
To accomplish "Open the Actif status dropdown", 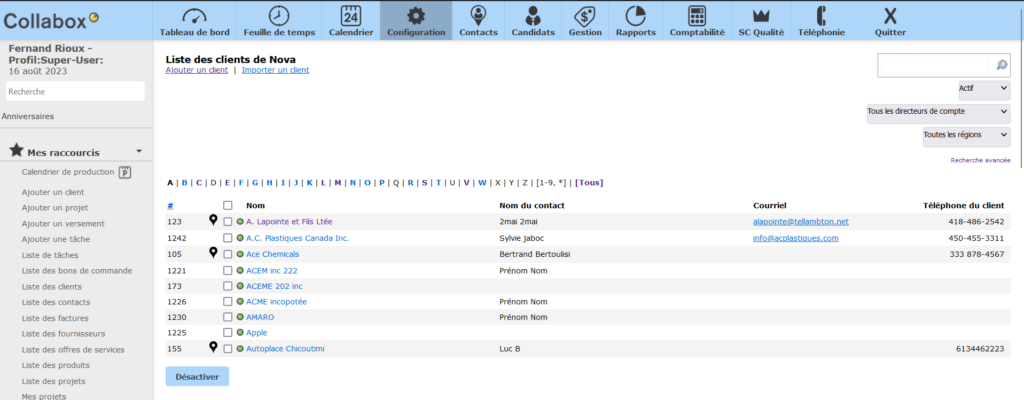I will pos(983,89).
